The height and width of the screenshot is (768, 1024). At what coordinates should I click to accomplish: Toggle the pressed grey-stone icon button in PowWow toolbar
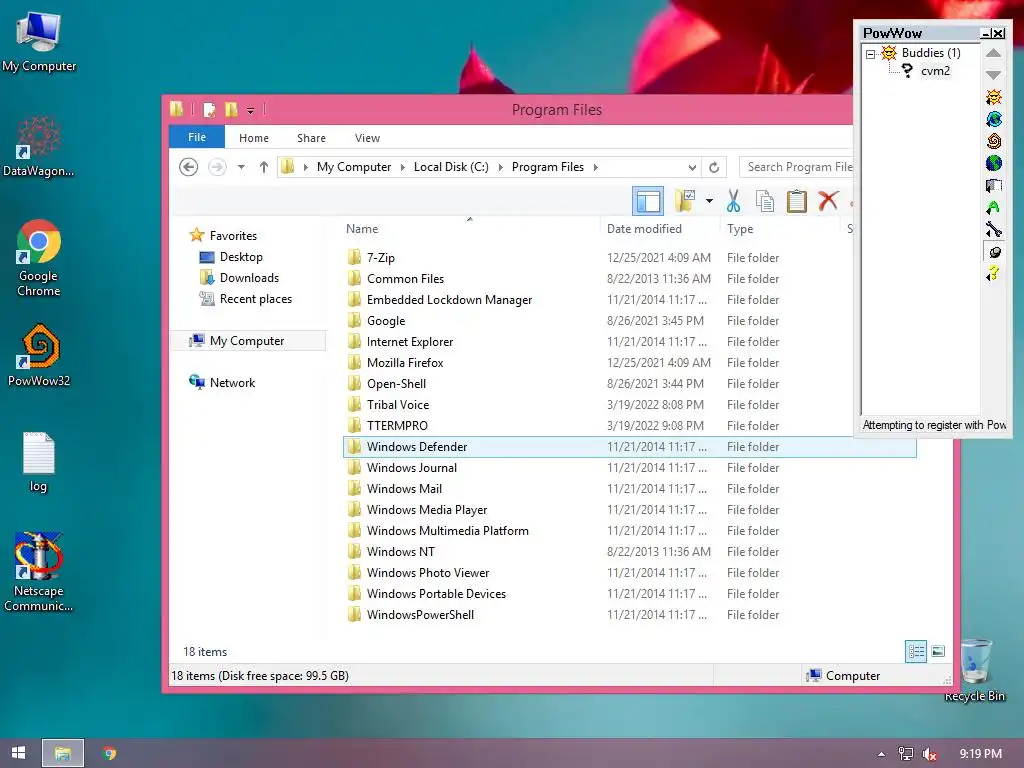[x=994, y=252]
